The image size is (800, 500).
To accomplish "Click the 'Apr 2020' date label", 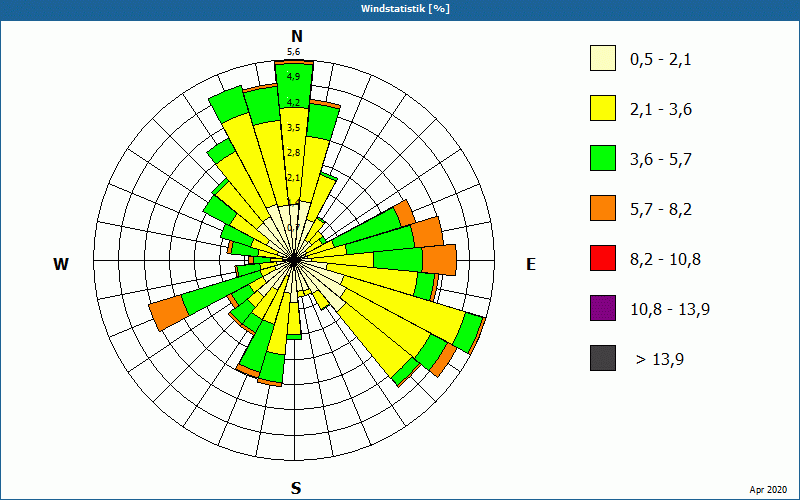I will (x=768, y=490).
